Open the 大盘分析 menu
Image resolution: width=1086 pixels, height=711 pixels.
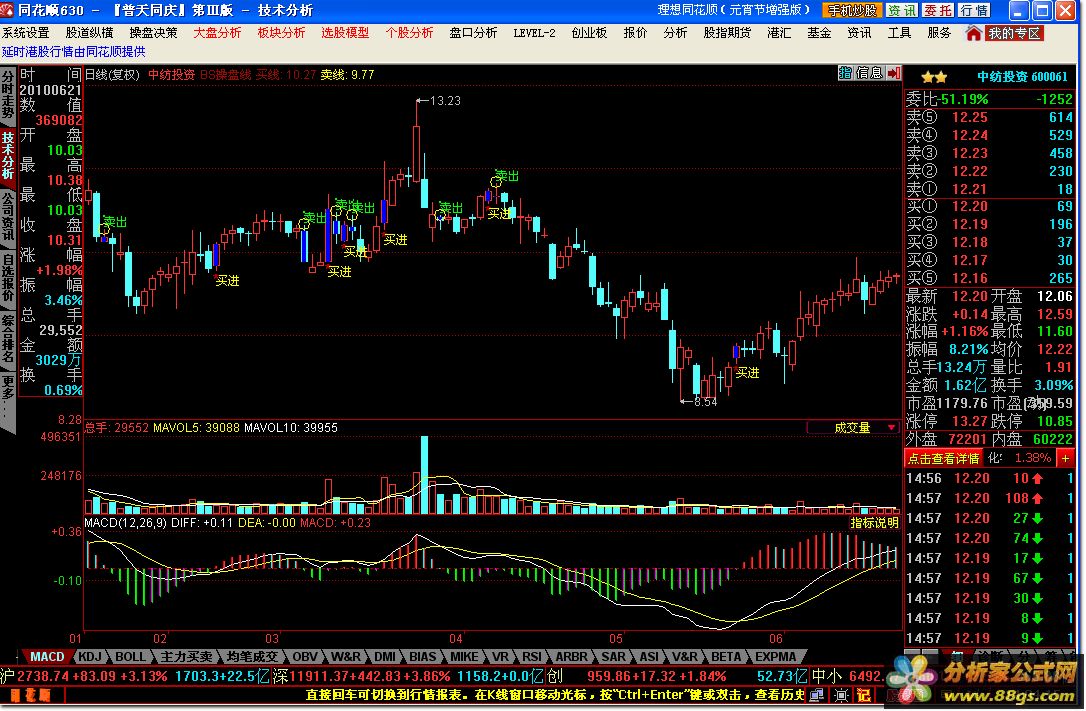217,33
